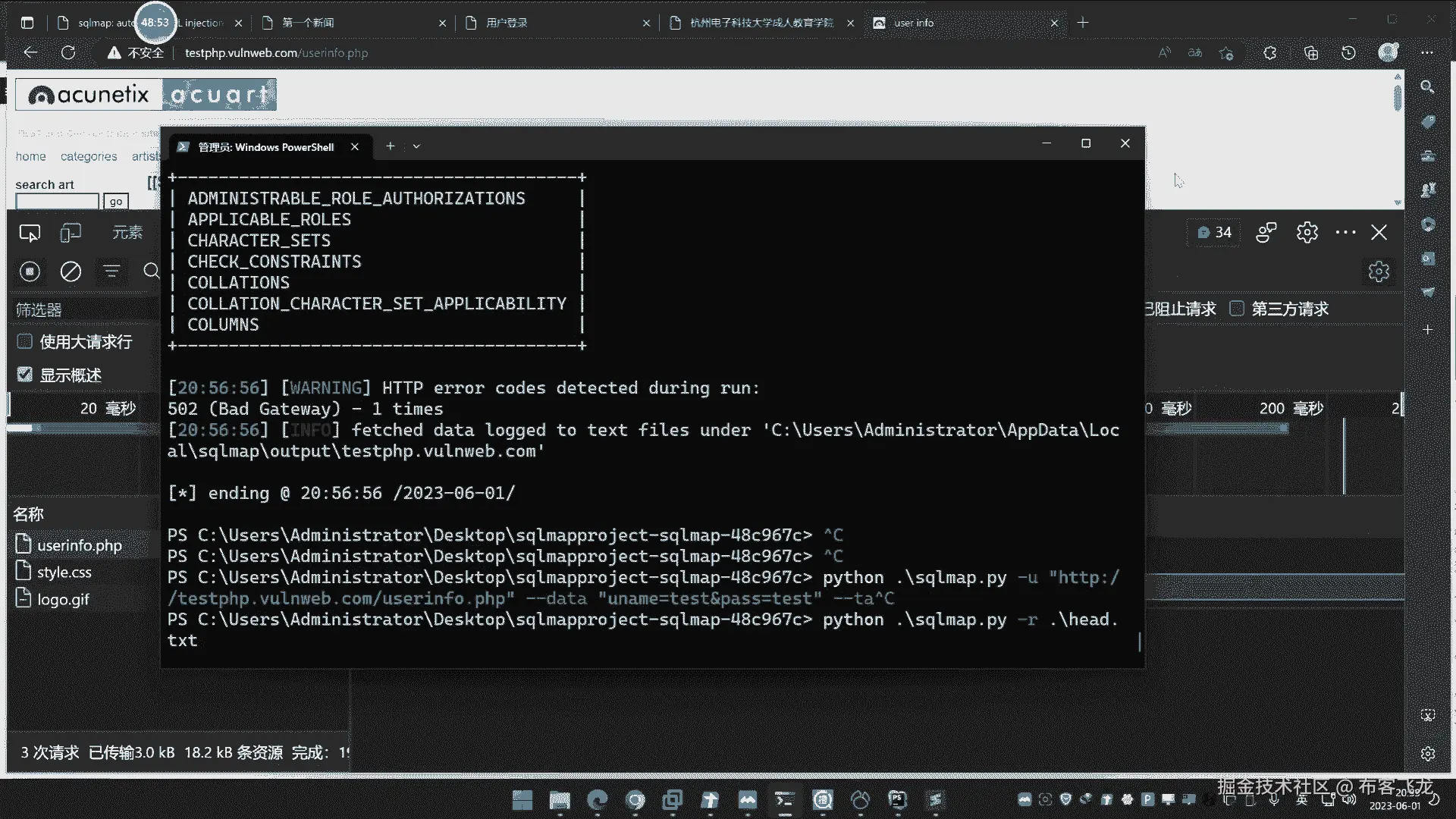Click the search art input field
Screen dimensions: 1456x819
coord(58,202)
